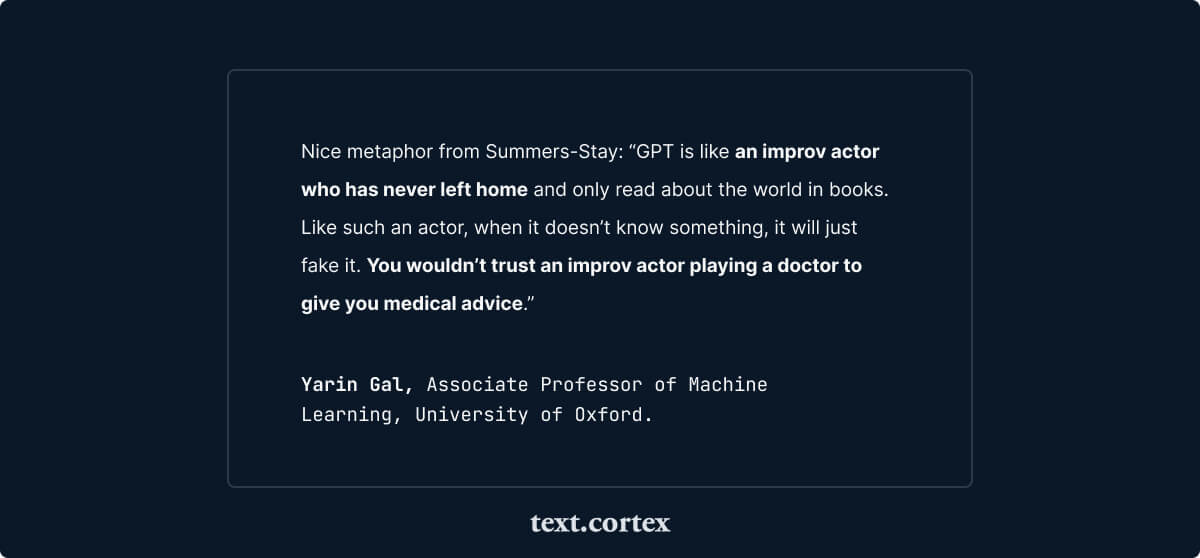Viewport: 1200px width, 558px height.
Task: Click the bold words "give you medical advice"
Action: point(412,303)
